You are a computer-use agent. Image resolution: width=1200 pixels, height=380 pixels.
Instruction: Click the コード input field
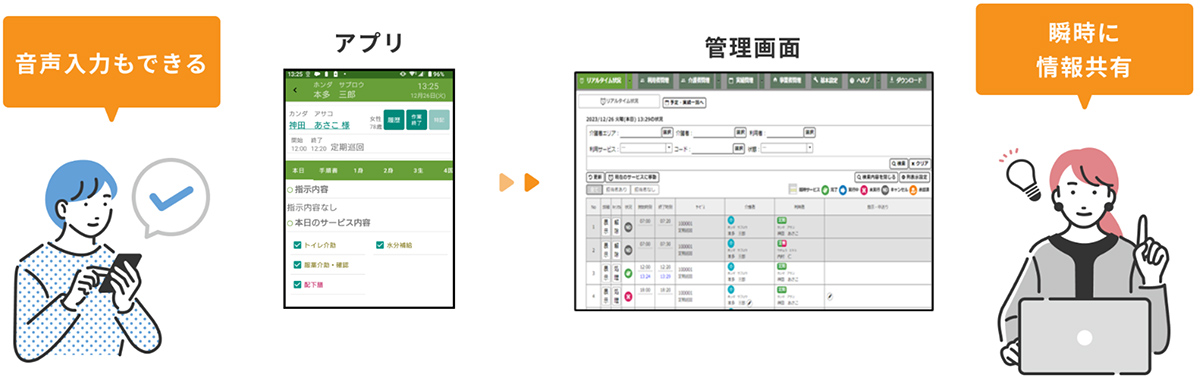pos(711,148)
